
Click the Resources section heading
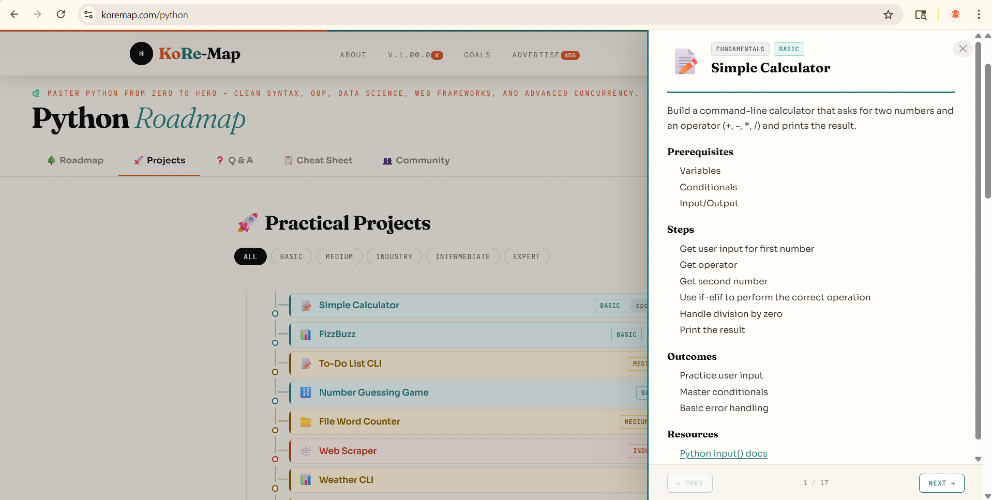click(692, 434)
